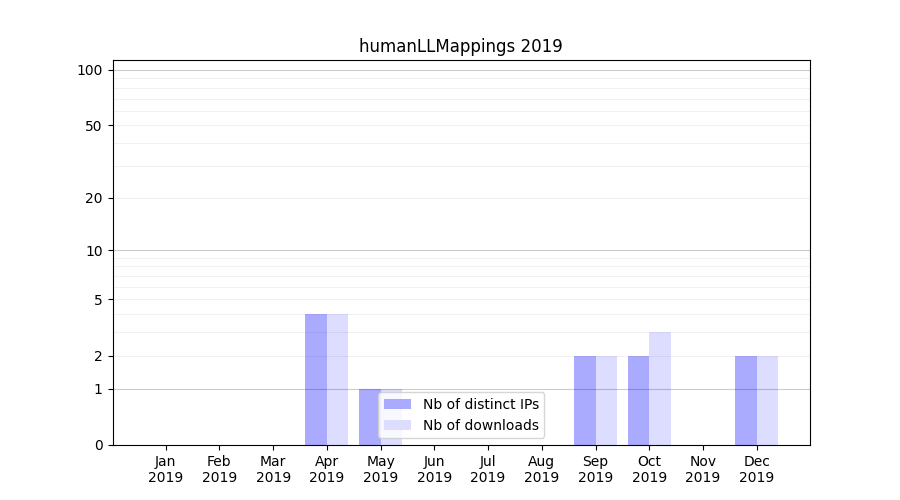Click the 'Jan 2019' x-axis label

(166, 469)
